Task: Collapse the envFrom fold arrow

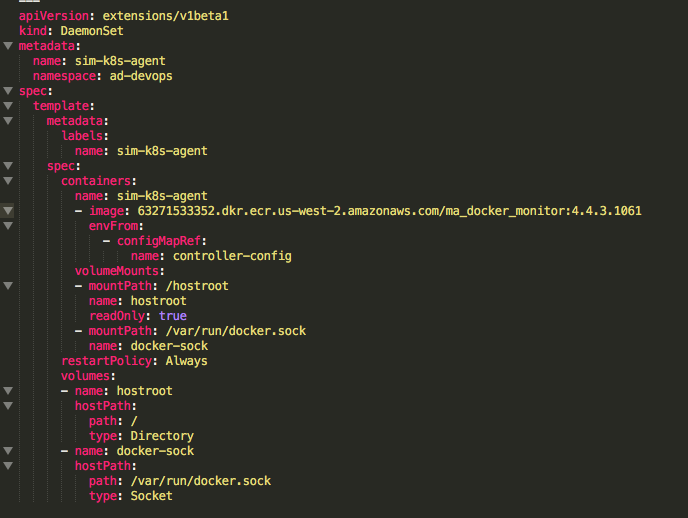Action: (8, 226)
